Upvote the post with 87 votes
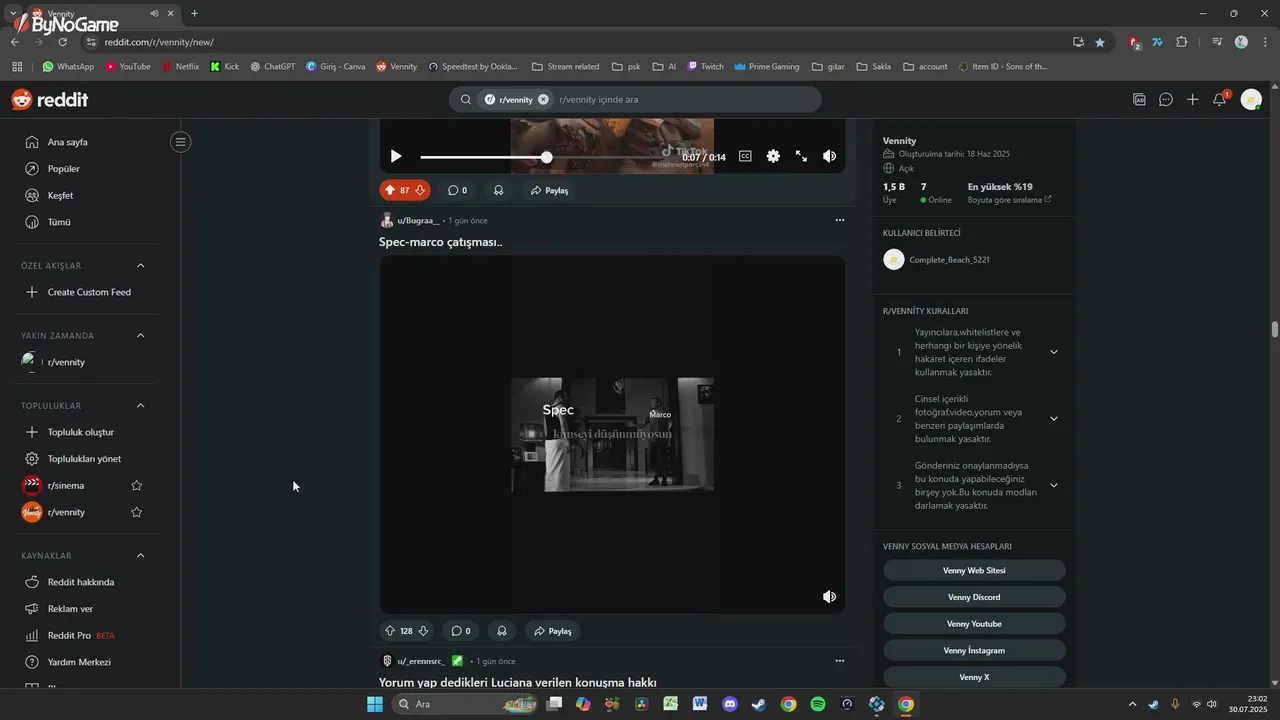1280x720 pixels. pos(390,190)
